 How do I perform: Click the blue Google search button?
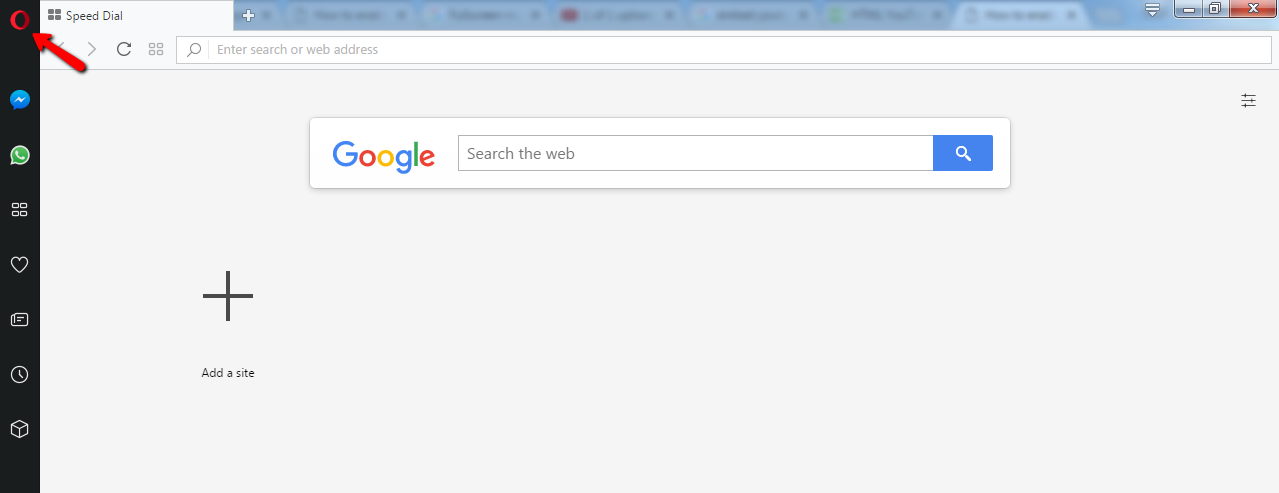[x=963, y=153]
